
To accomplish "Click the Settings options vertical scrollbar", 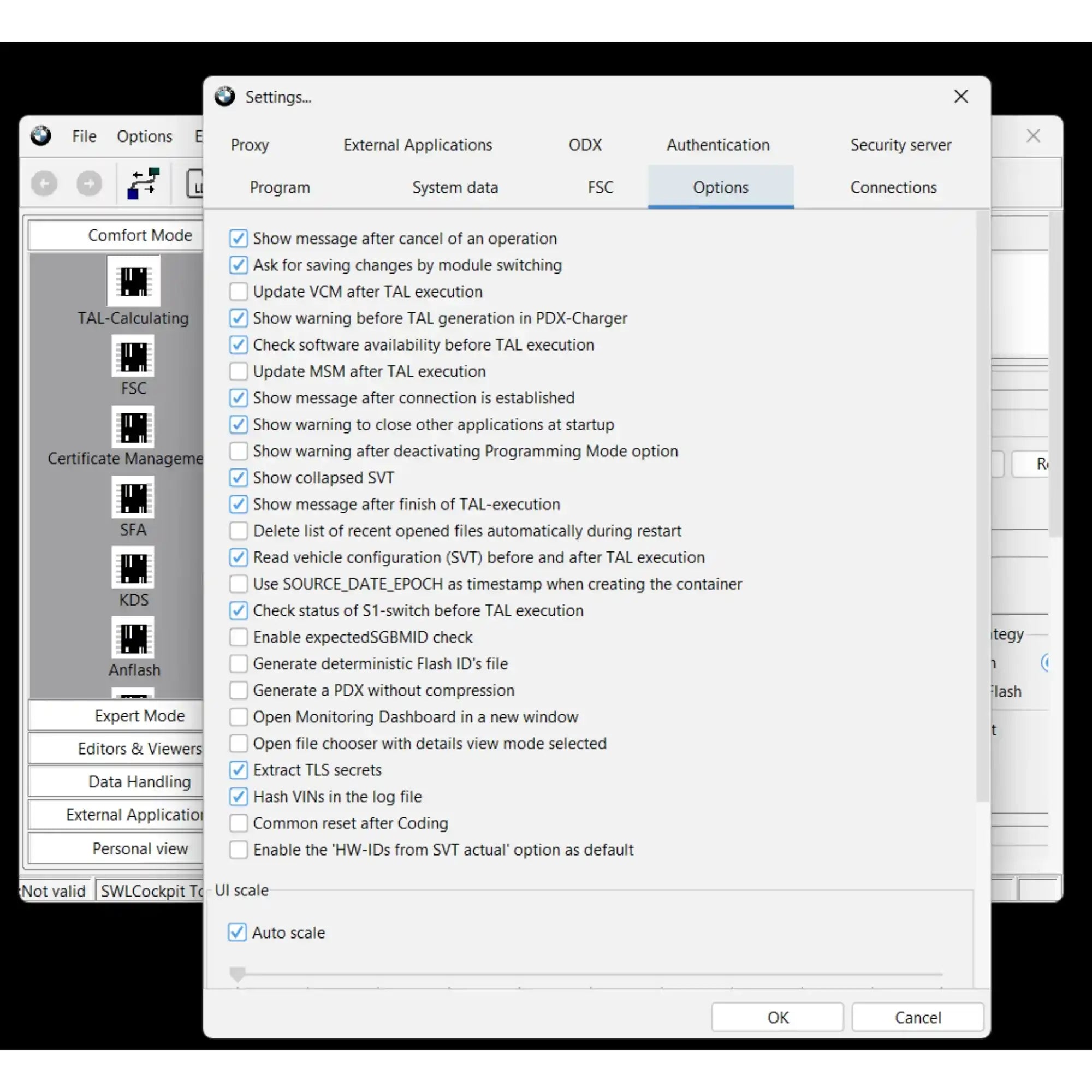I will click(x=982, y=506).
